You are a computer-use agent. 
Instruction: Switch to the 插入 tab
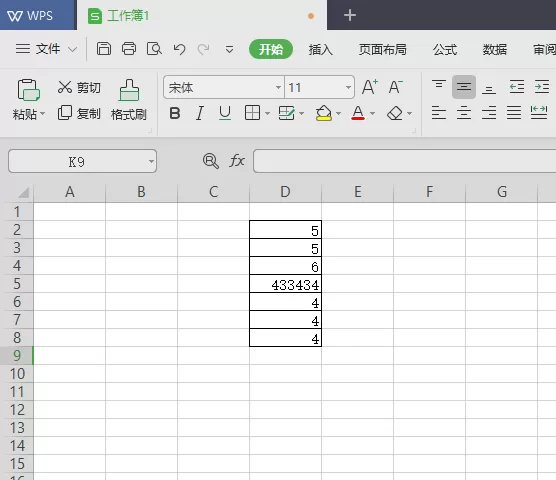point(321,50)
